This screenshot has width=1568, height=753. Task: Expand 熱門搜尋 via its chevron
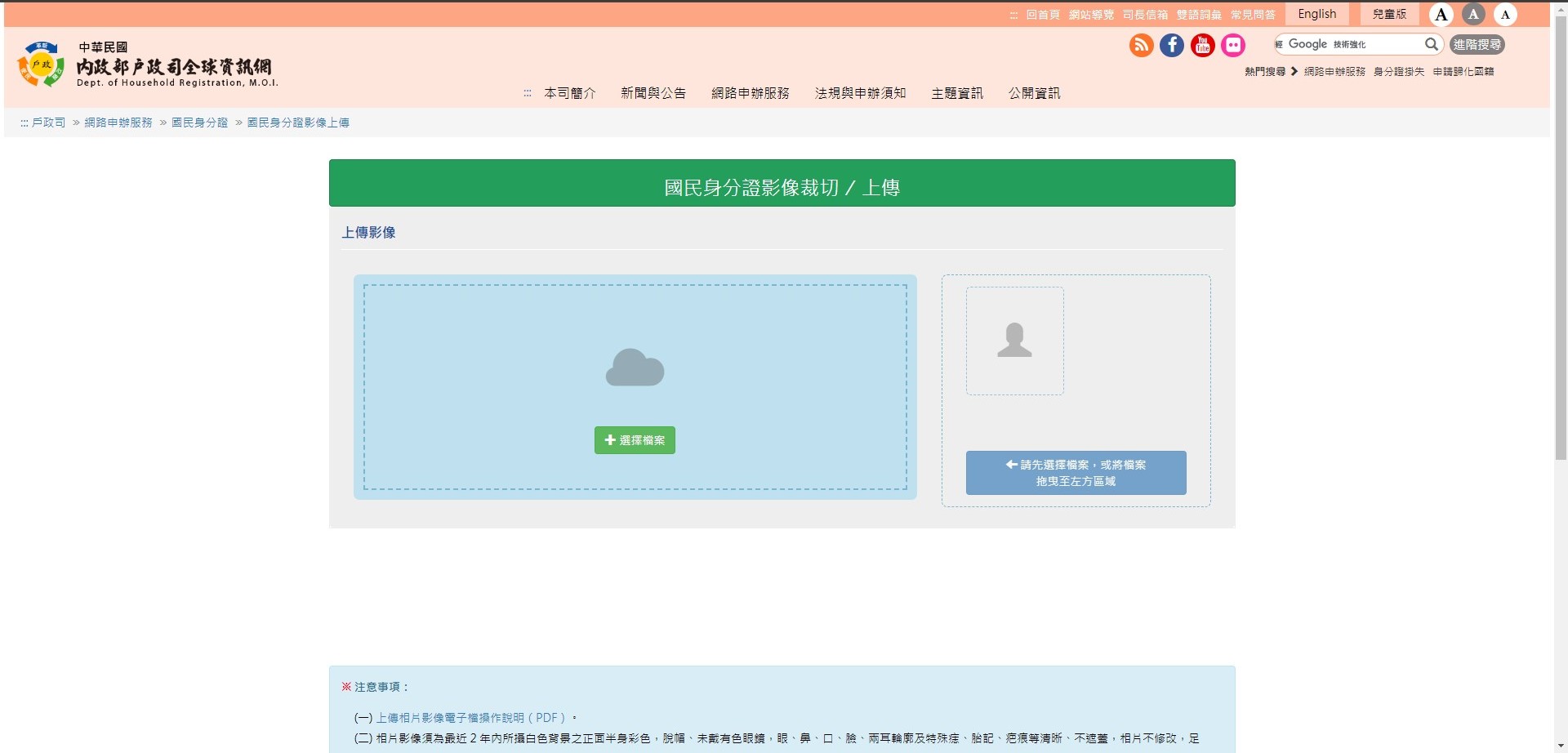pyautogui.click(x=1294, y=71)
